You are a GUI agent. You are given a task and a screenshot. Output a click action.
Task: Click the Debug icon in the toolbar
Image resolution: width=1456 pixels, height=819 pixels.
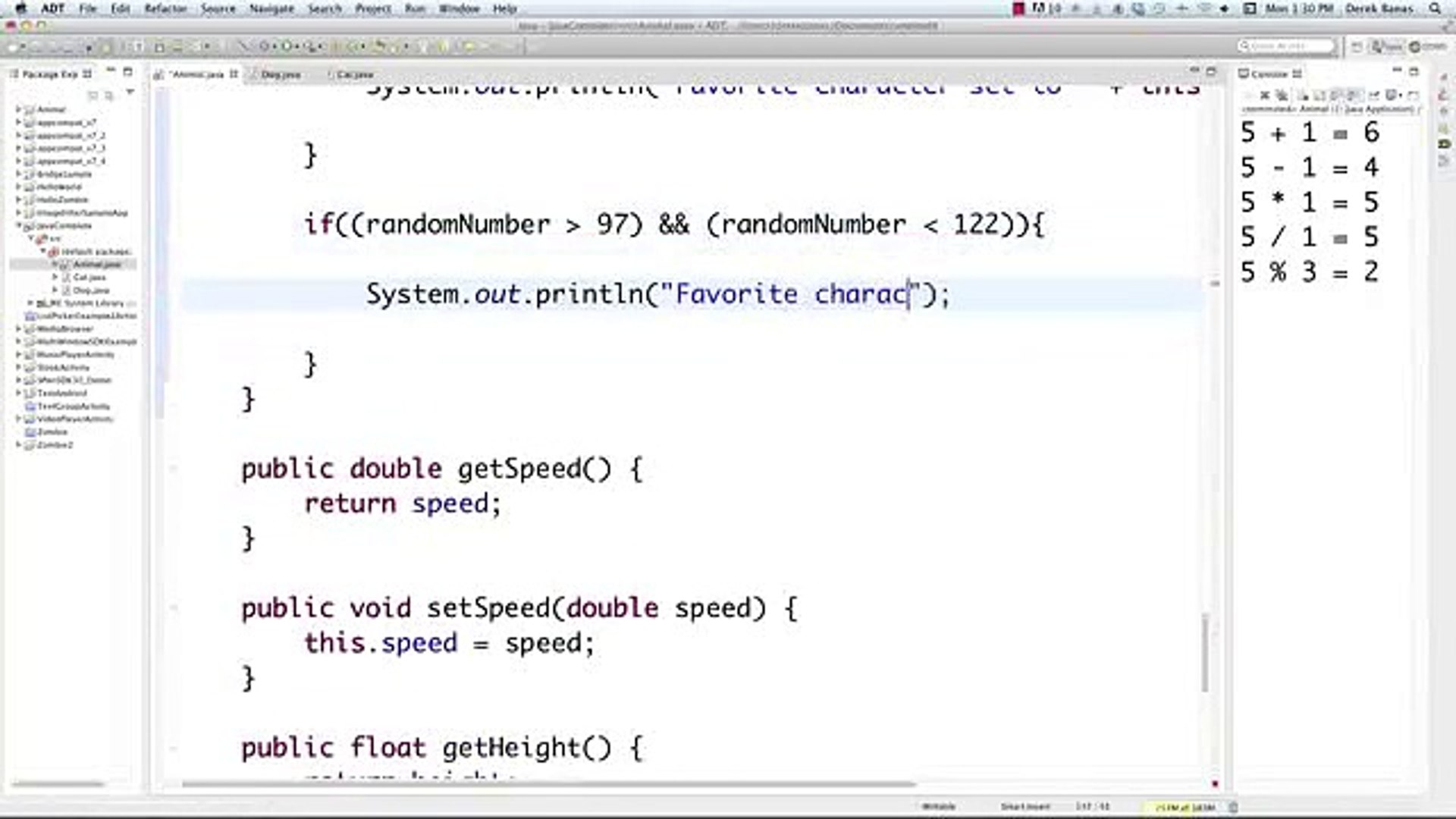(263, 46)
